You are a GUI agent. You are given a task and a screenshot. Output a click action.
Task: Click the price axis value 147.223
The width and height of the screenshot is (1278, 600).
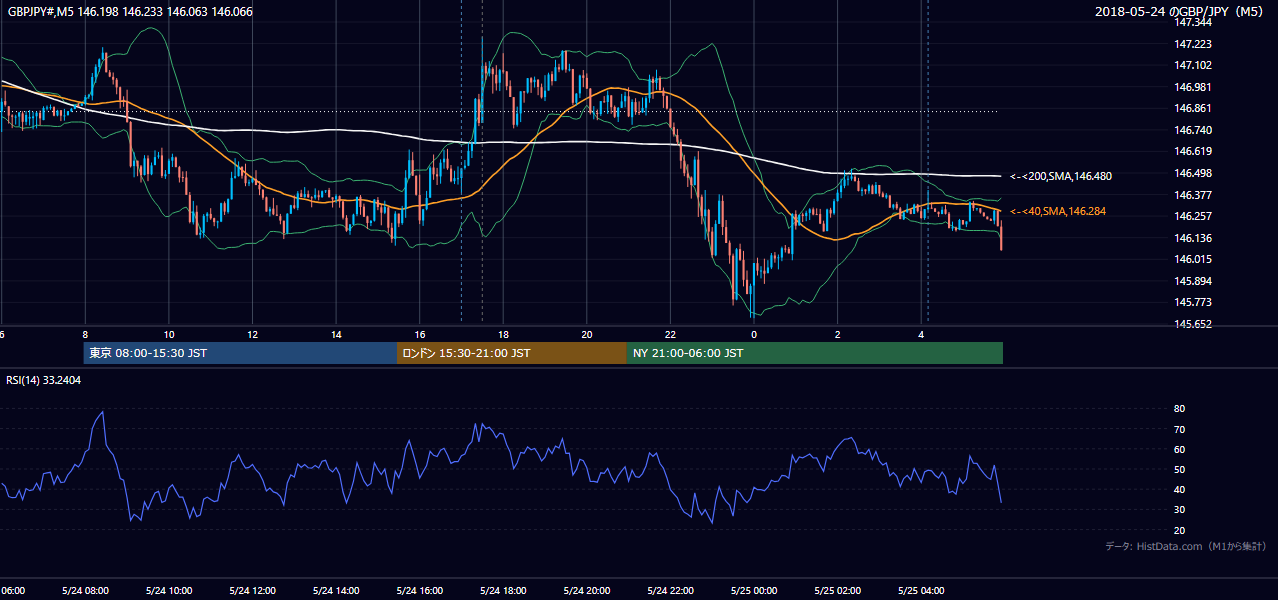1193,44
